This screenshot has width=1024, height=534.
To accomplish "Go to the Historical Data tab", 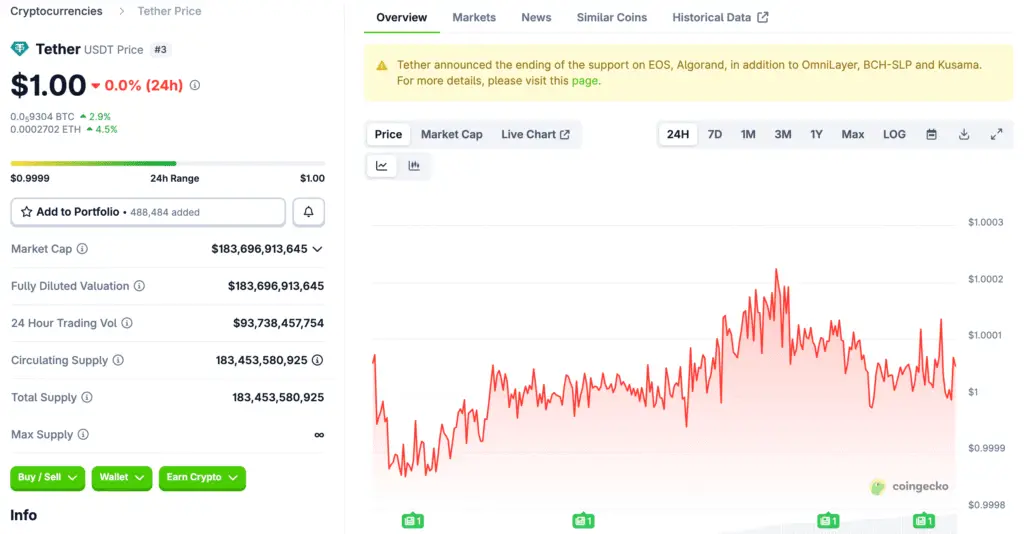I will 720,17.
